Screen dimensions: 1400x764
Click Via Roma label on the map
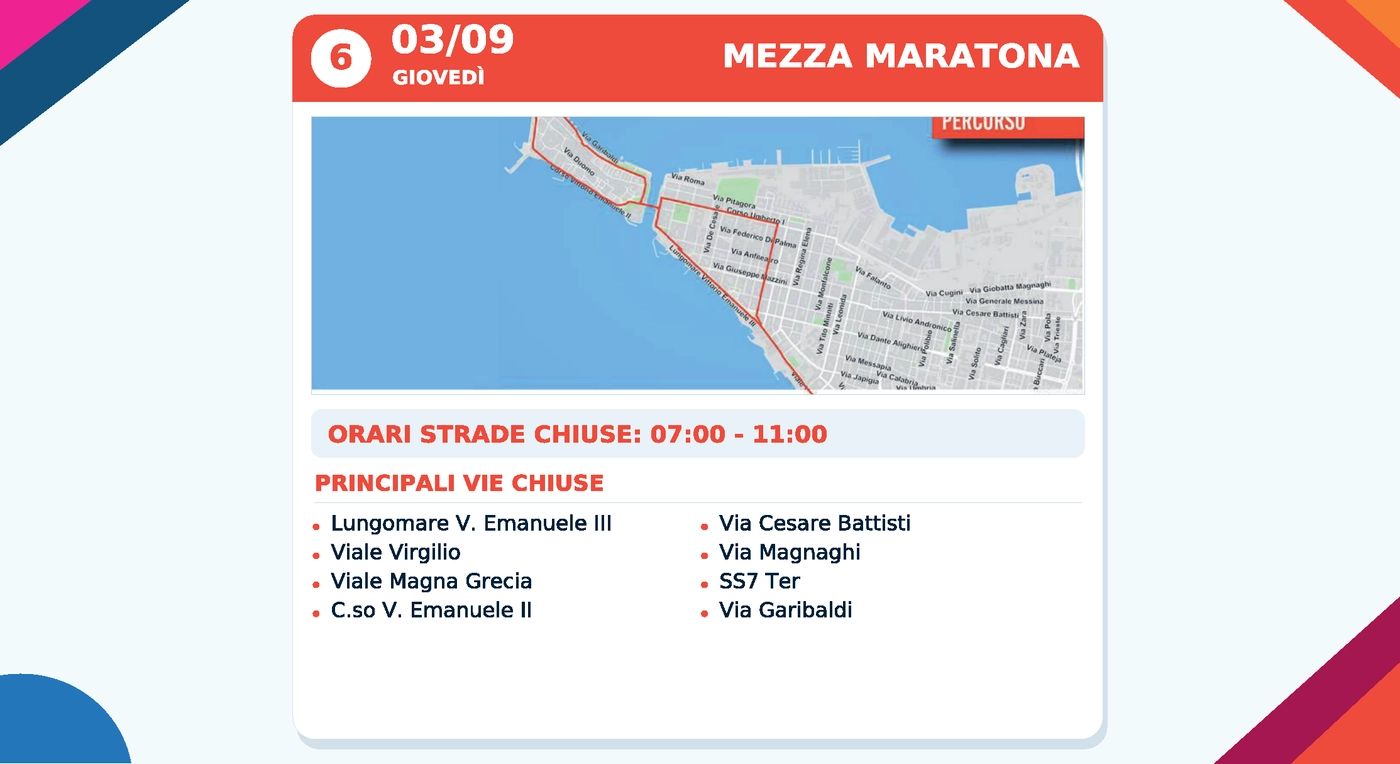(688, 181)
